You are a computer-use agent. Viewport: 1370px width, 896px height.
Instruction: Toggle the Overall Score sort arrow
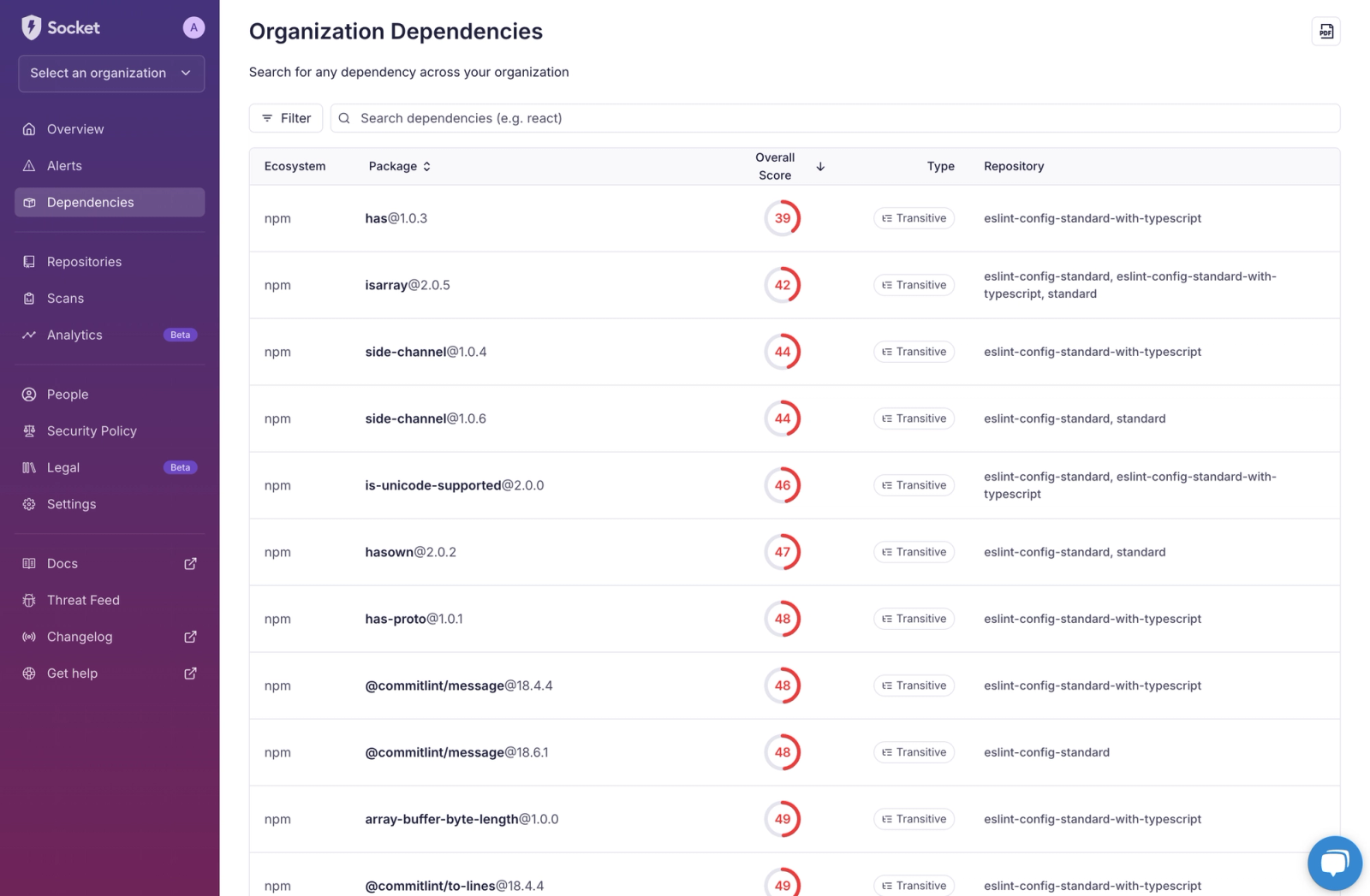[x=820, y=166]
